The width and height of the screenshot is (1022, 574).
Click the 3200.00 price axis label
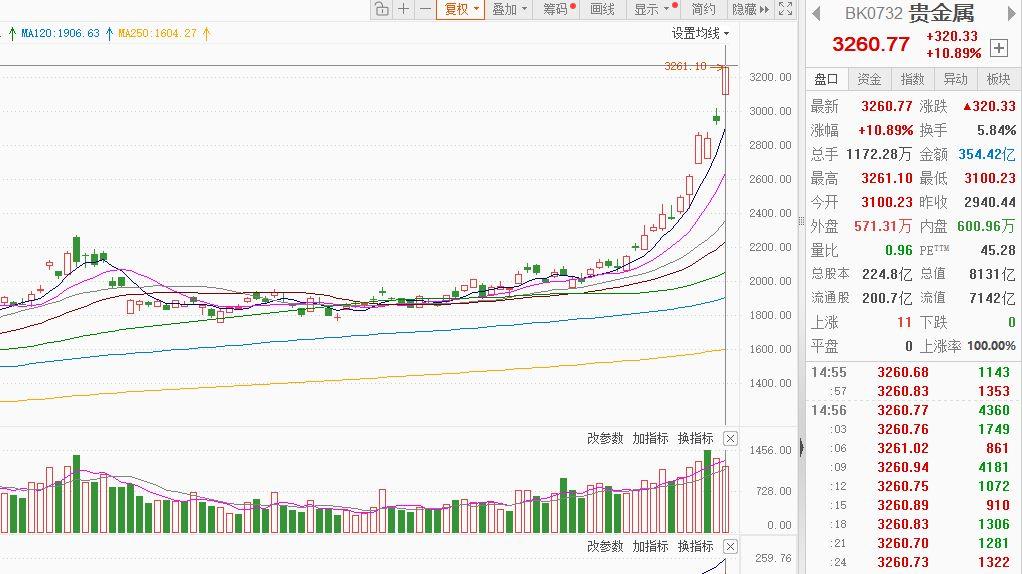click(x=770, y=77)
